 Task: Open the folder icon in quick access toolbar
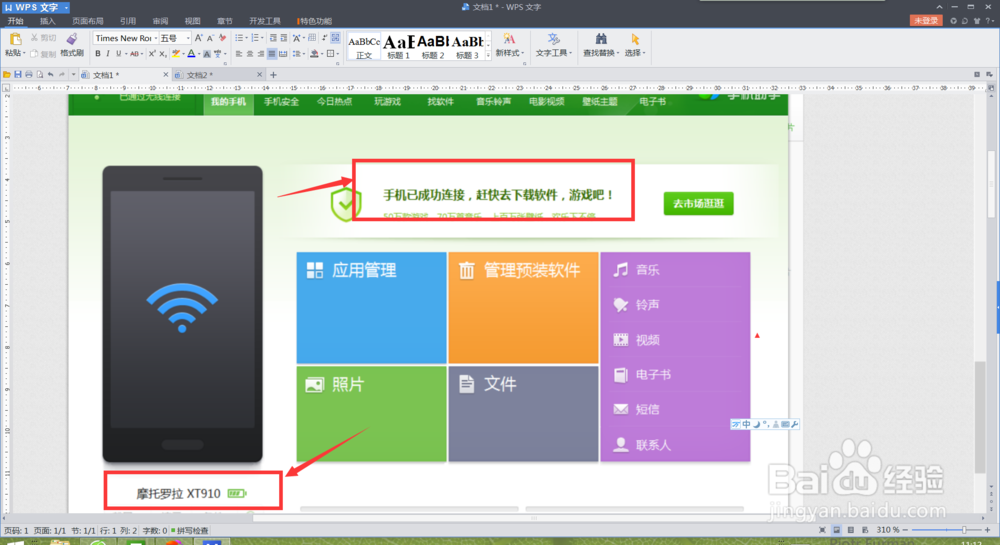point(7,75)
